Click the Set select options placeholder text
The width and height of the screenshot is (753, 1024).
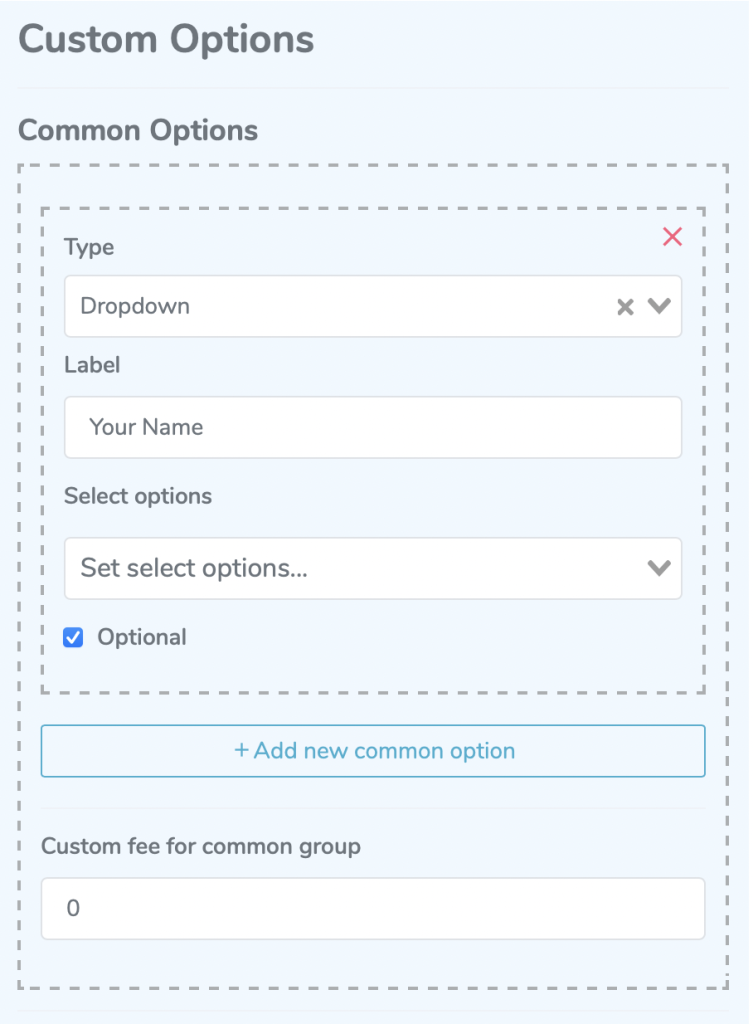pos(194,568)
